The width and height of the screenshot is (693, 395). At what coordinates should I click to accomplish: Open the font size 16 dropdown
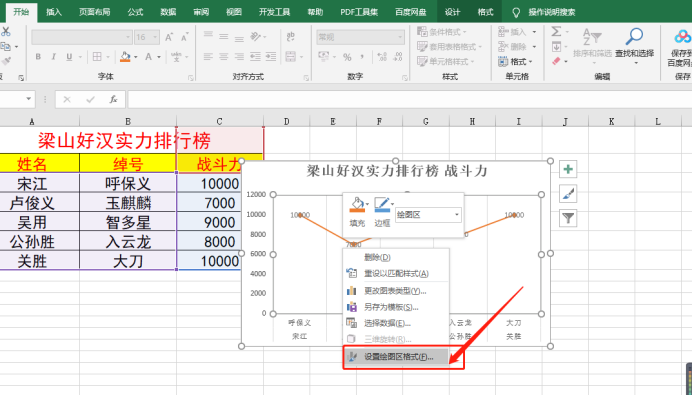[155, 37]
